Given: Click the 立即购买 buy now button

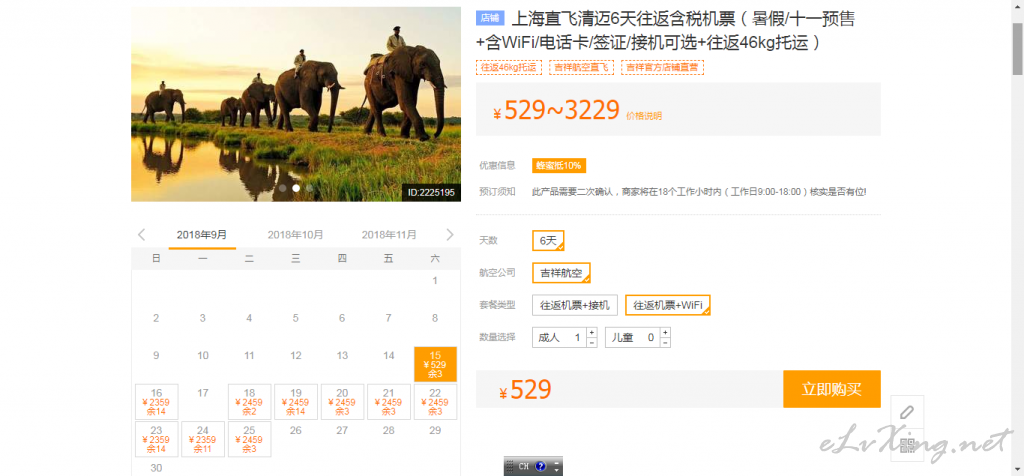Looking at the screenshot, I should 831,389.
